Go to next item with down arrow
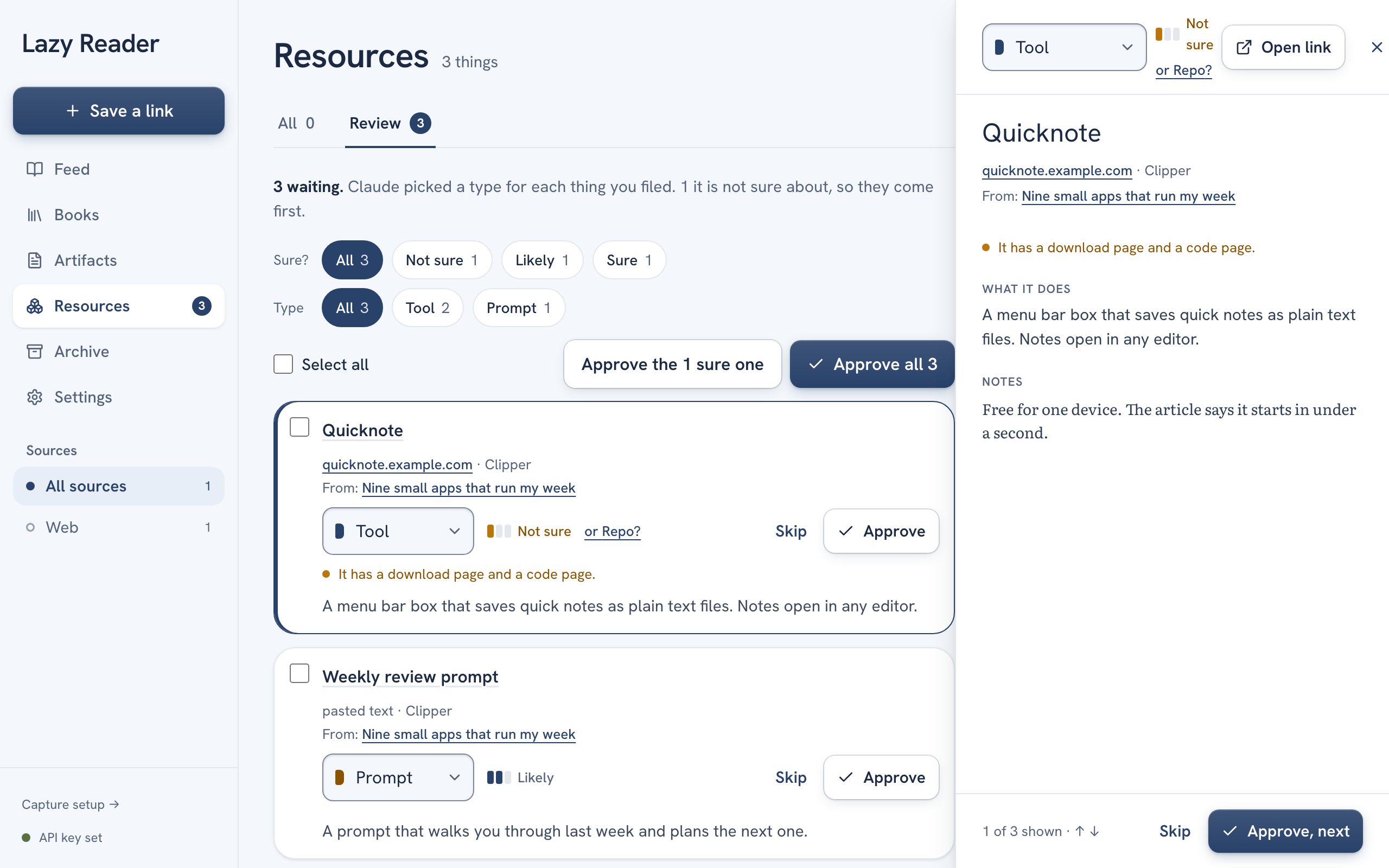Image resolution: width=1389 pixels, height=868 pixels. pyautogui.click(x=1094, y=831)
